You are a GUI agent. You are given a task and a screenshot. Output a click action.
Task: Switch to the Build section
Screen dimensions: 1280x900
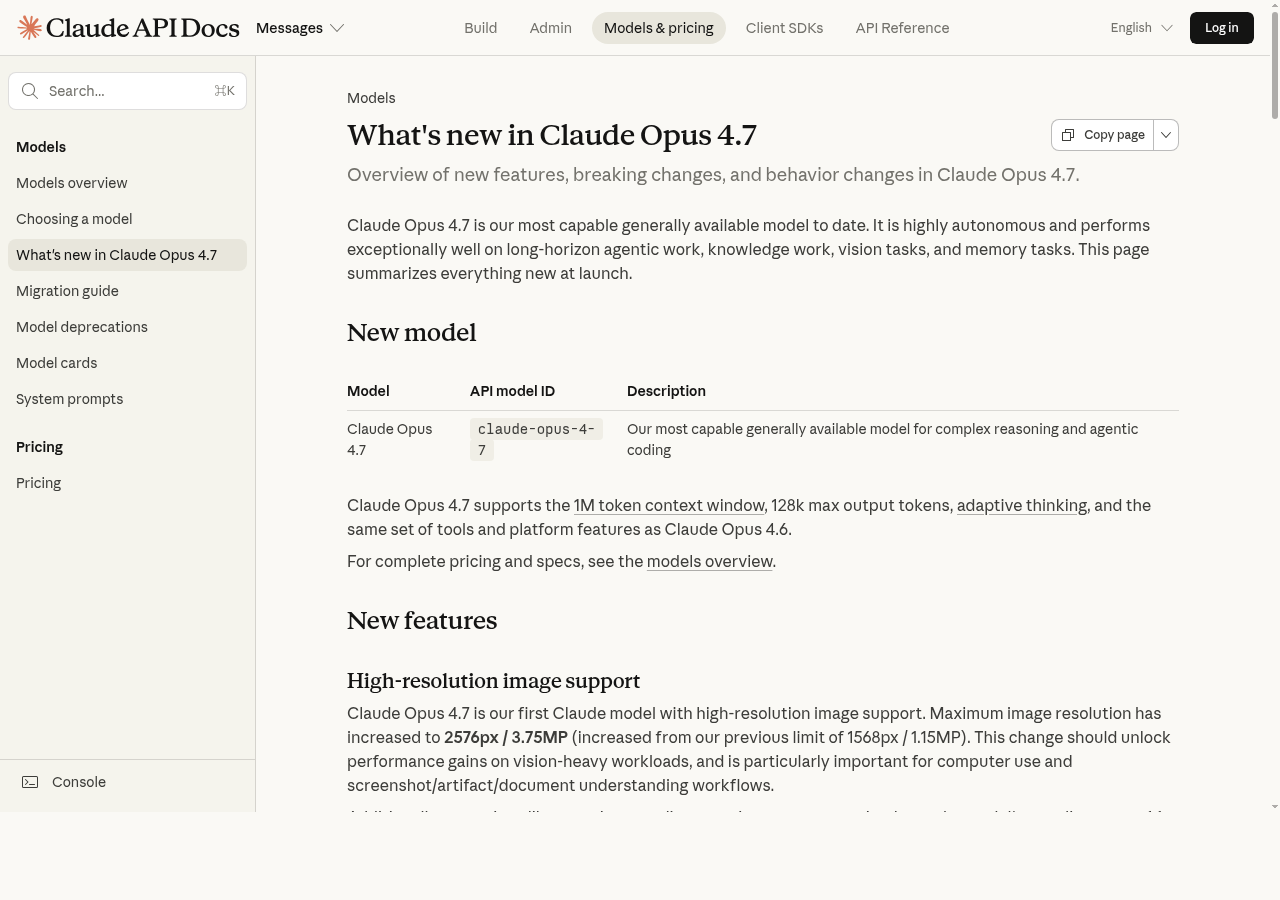click(x=480, y=27)
